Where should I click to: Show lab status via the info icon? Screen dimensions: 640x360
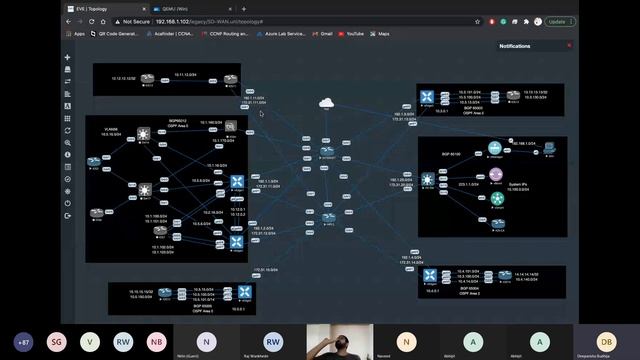[x=67, y=155]
